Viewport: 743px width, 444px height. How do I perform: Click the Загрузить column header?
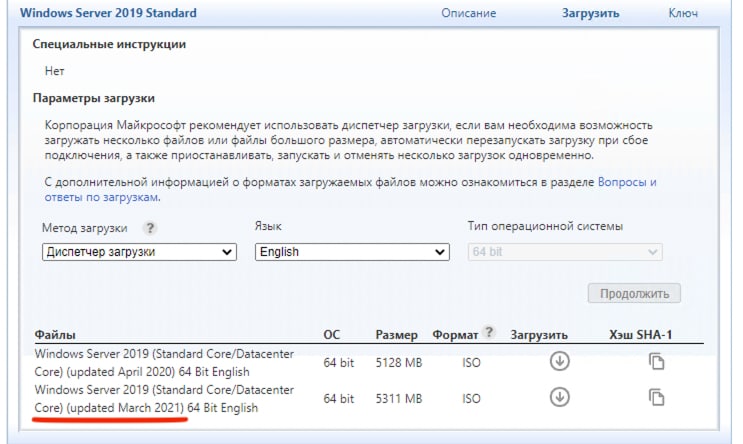pos(539,335)
